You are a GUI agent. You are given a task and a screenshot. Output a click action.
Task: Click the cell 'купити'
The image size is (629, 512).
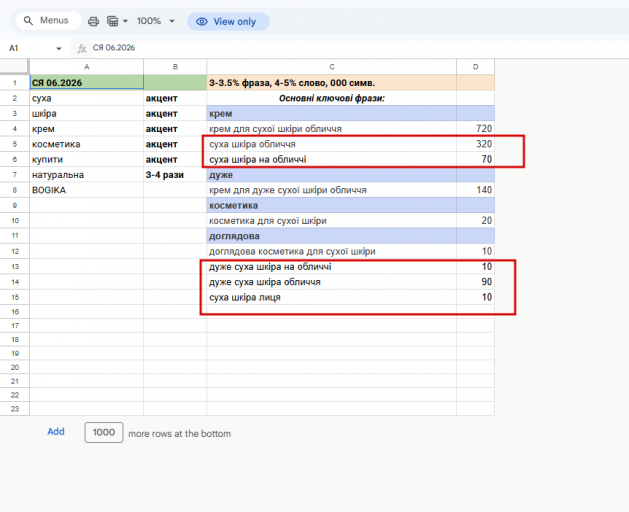(x=87, y=159)
